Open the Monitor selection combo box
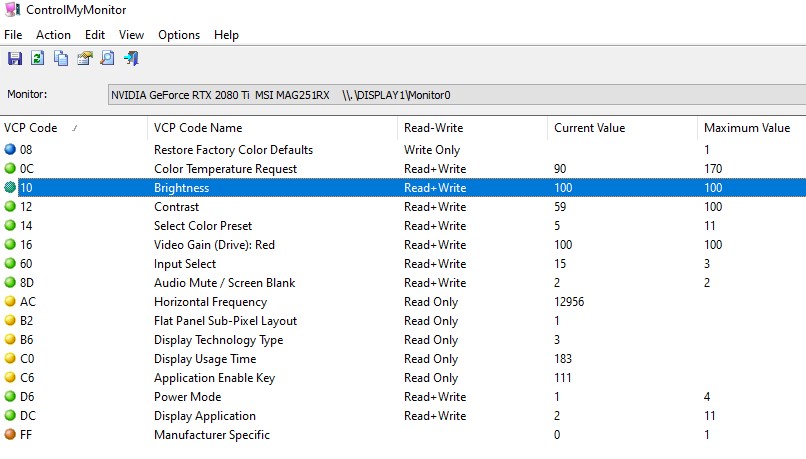 click(x=455, y=95)
